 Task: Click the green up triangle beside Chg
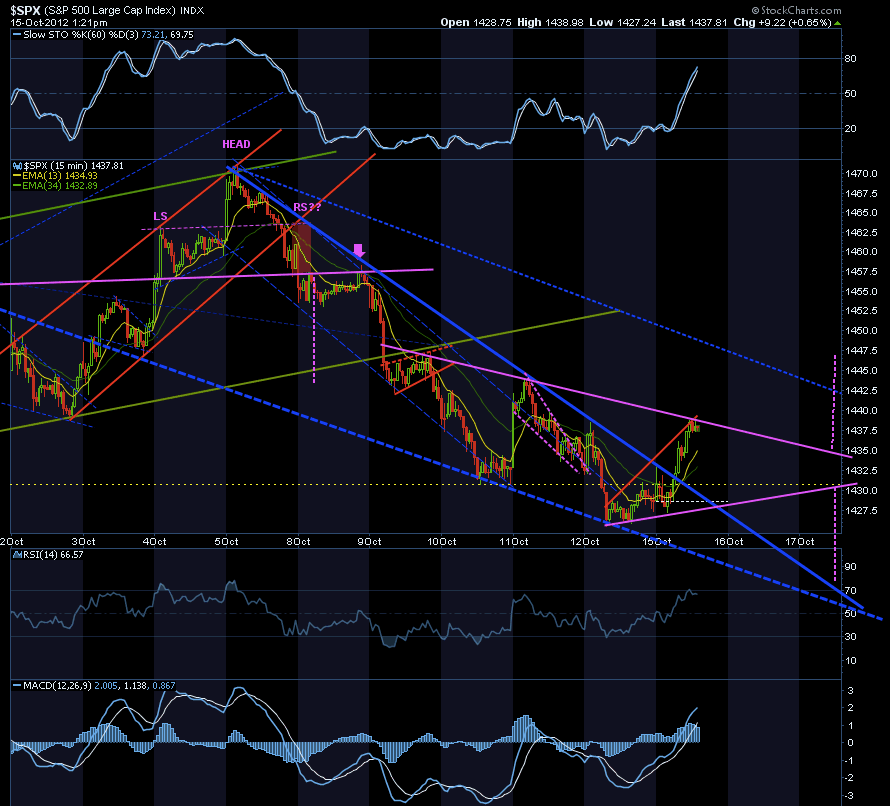pyautogui.click(x=838, y=23)
